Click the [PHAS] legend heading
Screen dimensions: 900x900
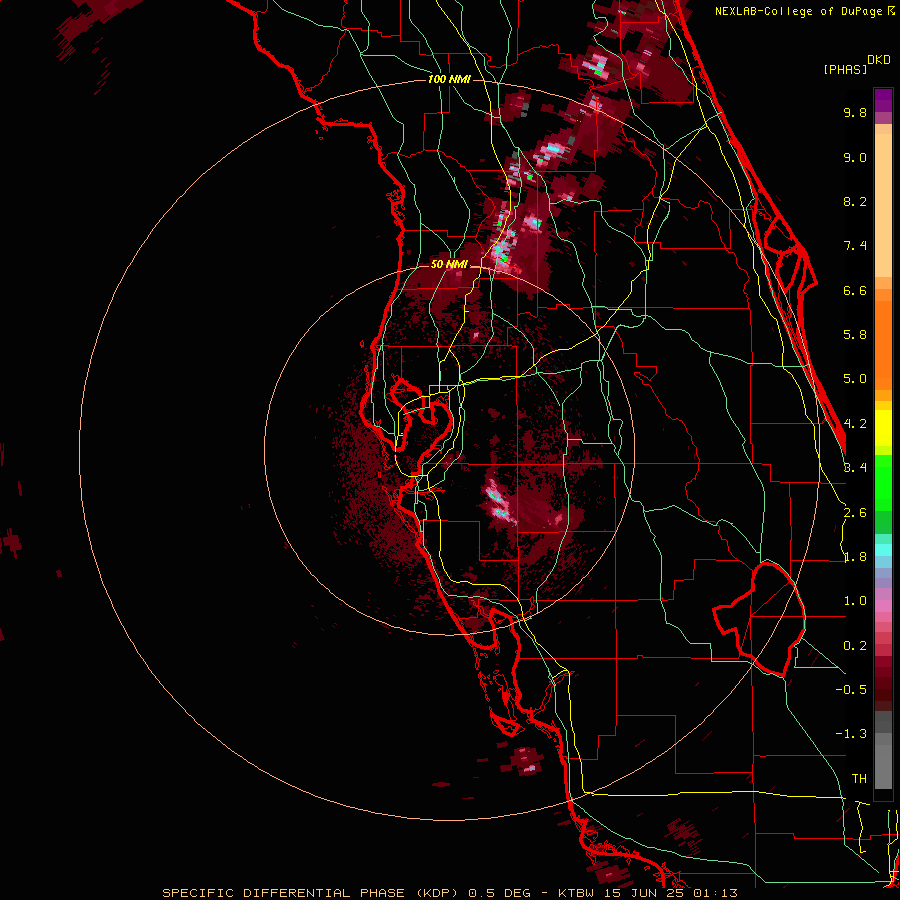coord(845,69)
